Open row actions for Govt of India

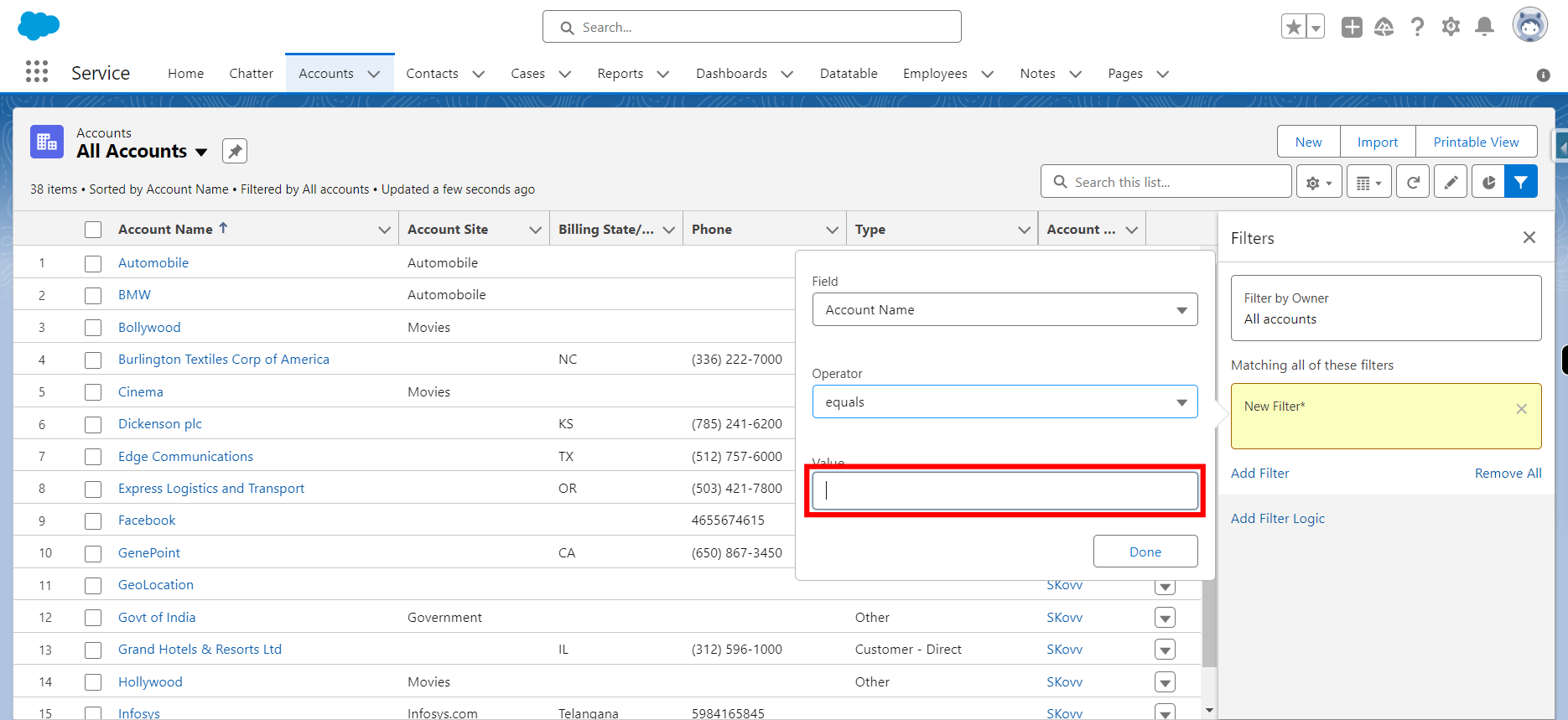point(1165,618)
